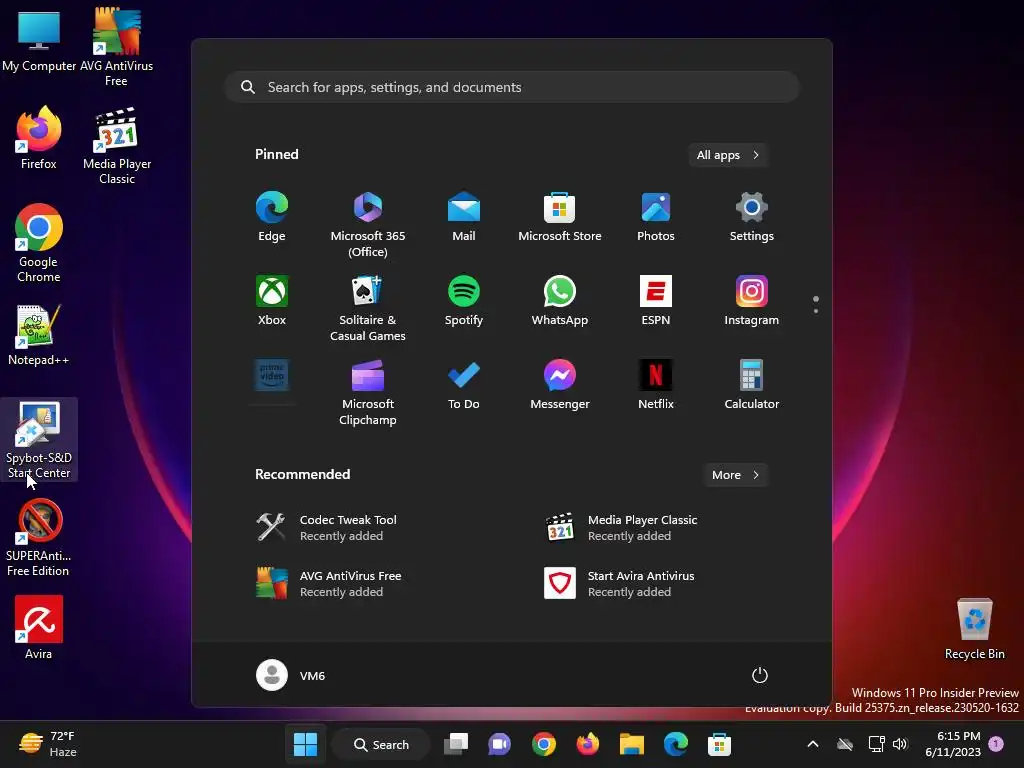Launch the Calculator app
This screenshot has width=1024, height=768.
point(752,385)
